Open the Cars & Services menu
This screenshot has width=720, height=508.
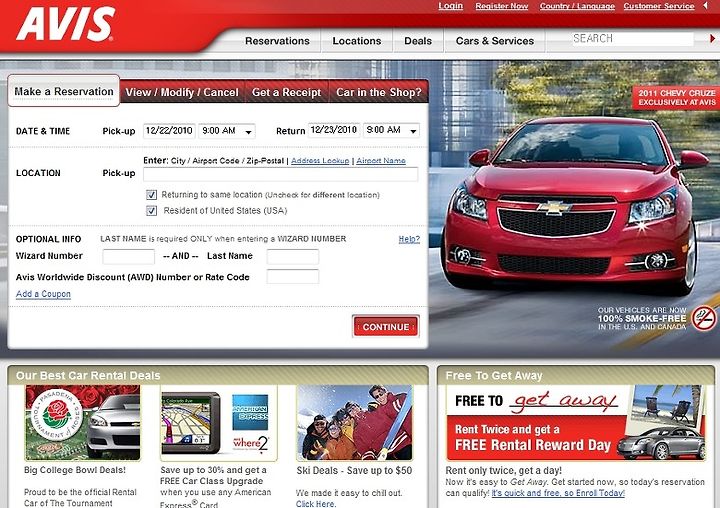495,41
